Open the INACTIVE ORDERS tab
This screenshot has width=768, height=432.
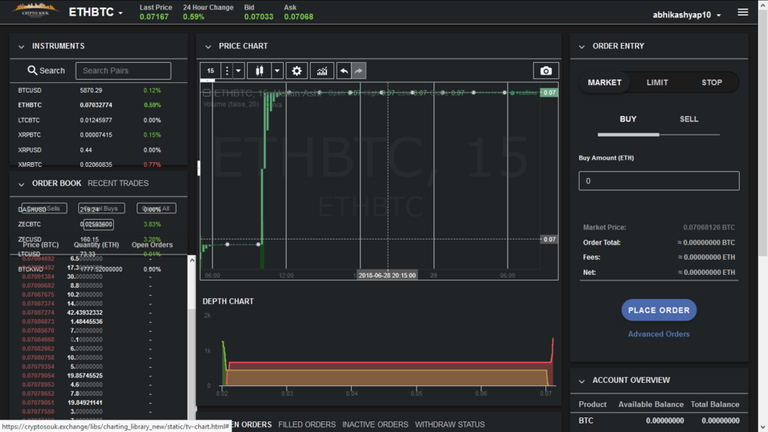click(375, 424)
